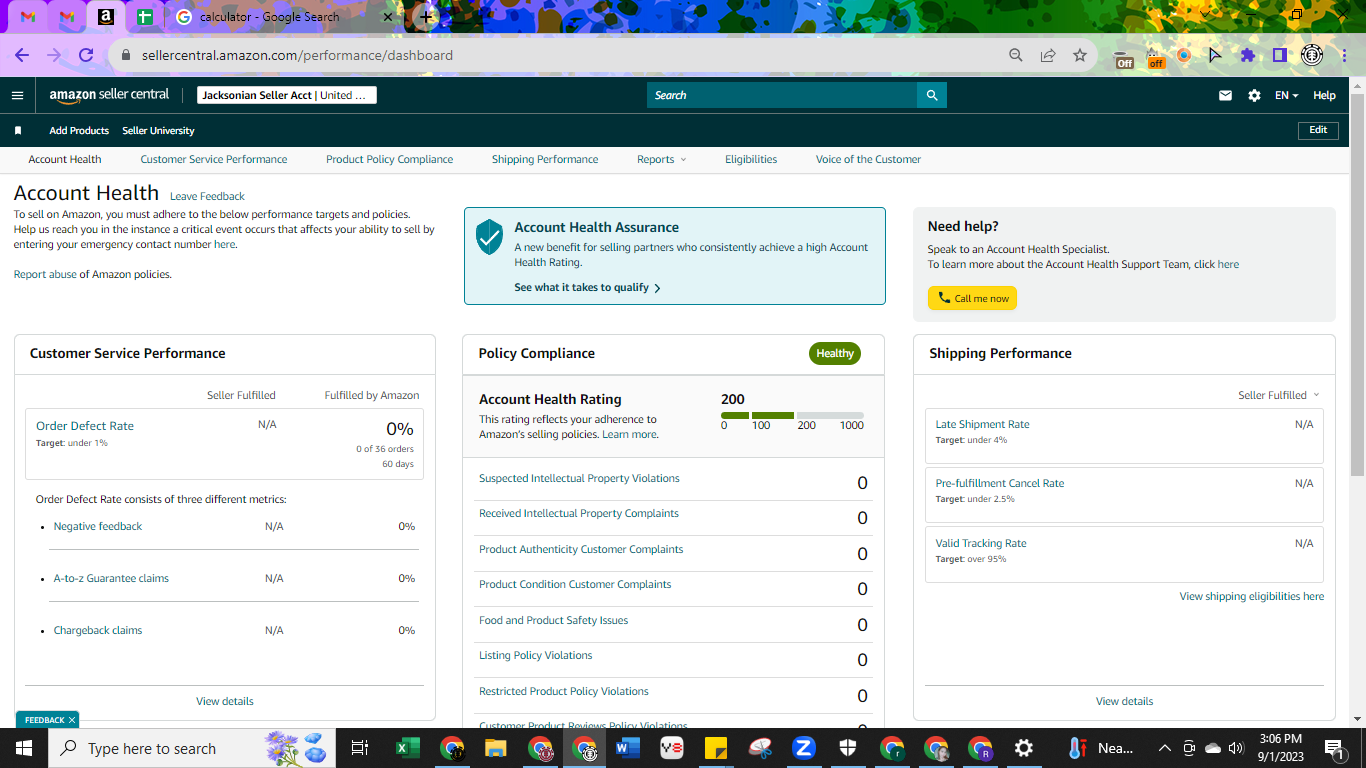Open the EN language dropdown

click(1286, 95)
